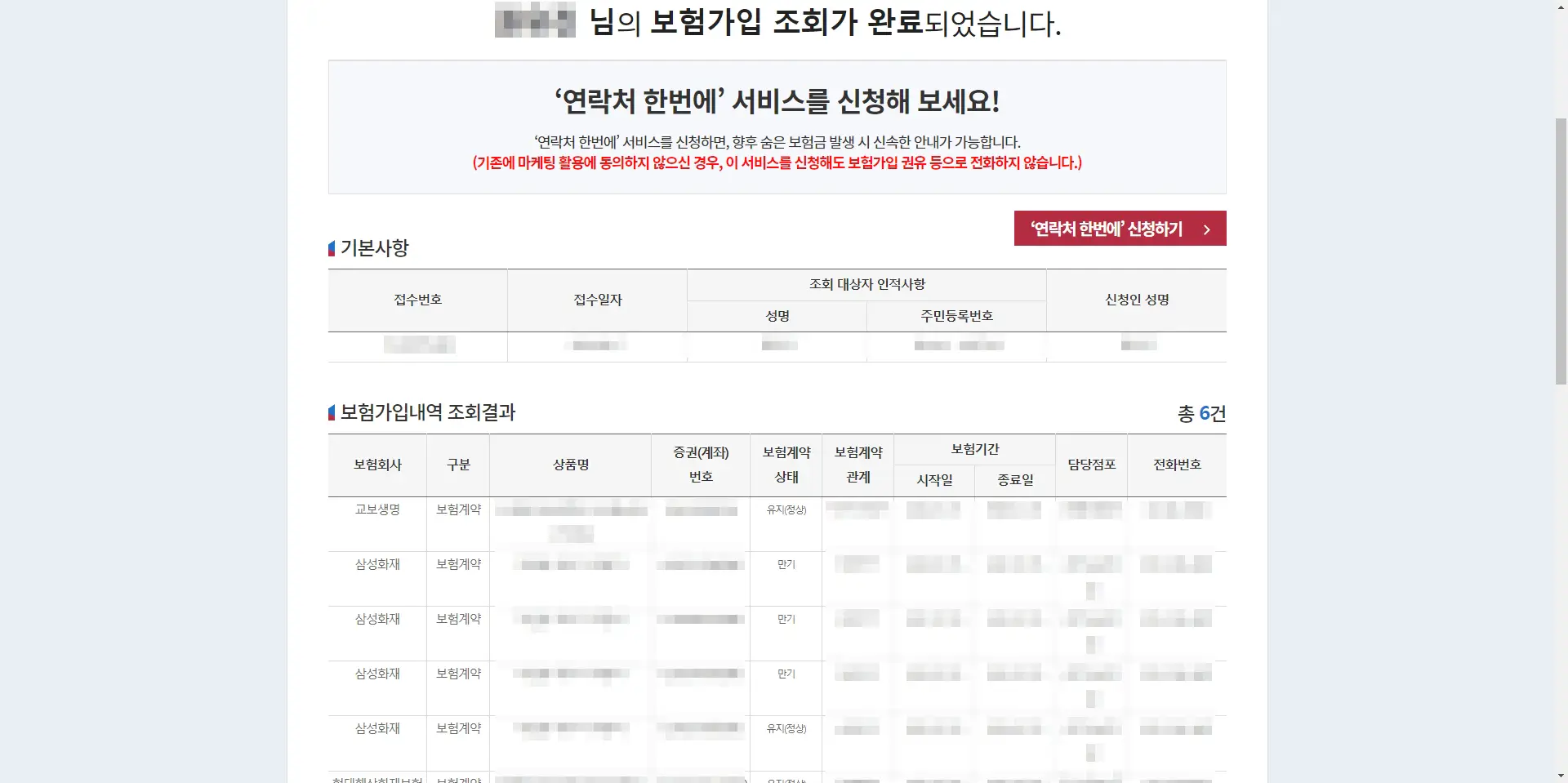The height and width of the screenshot is (783, 1568).
Task: Click the 기본사항 section title
Action: click(374, 248)
